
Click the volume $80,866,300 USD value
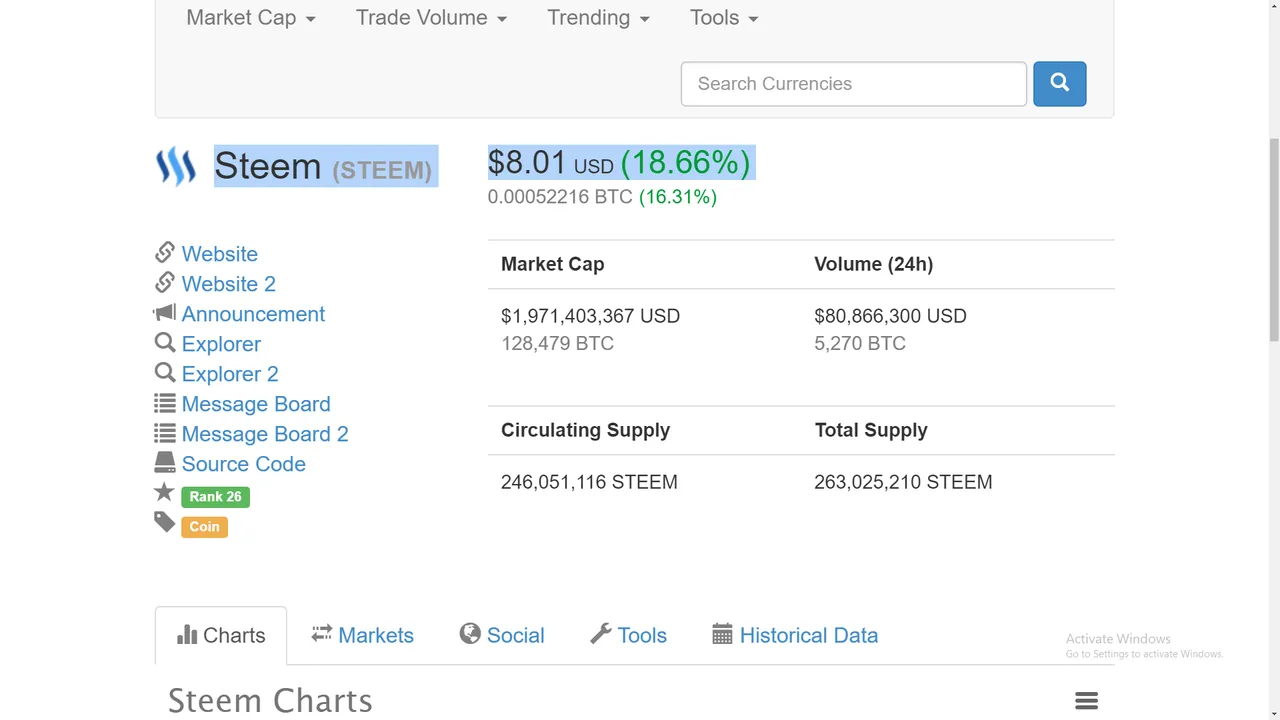890,316
